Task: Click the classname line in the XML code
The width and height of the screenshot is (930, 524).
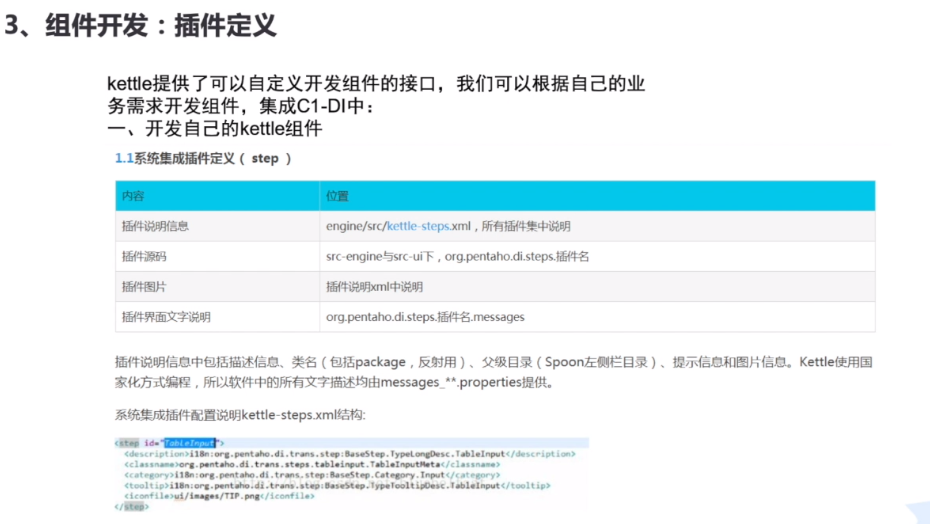Action: pyautogui.click(x=312, y=464)
